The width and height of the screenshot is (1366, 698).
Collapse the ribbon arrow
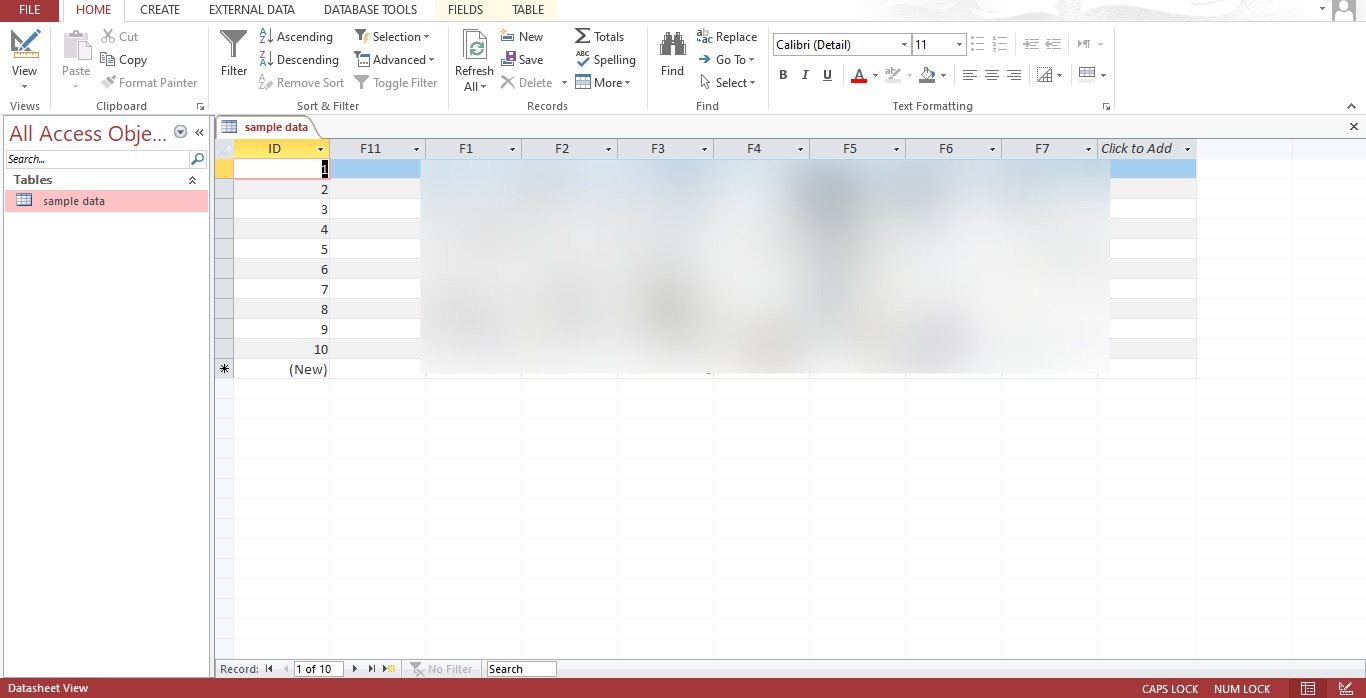pos(1351,106)
